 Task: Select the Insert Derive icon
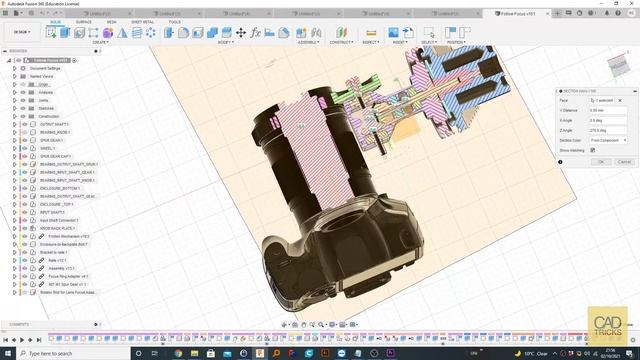click(408, 32)
